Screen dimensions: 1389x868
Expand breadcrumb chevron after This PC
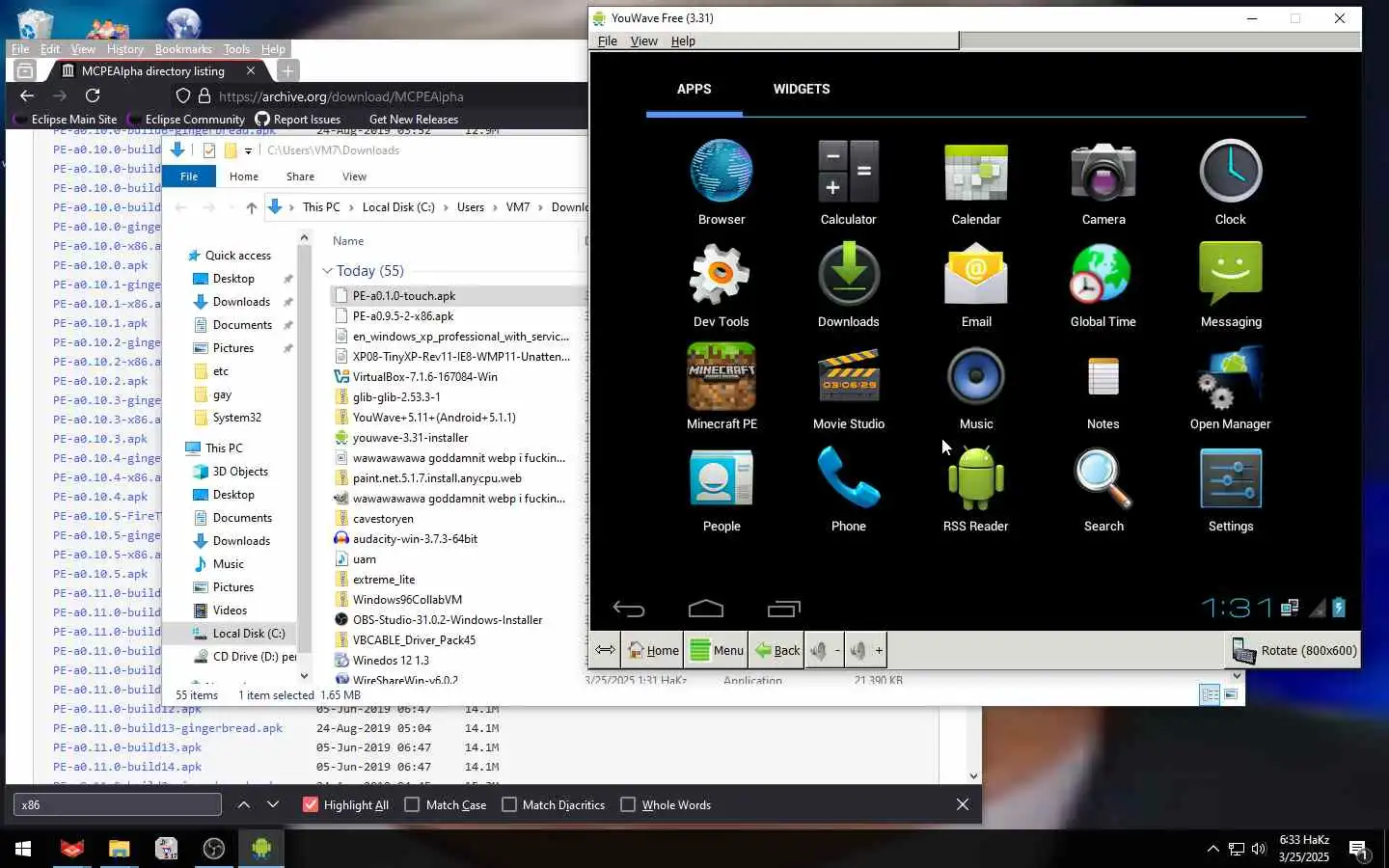point(352,207)
